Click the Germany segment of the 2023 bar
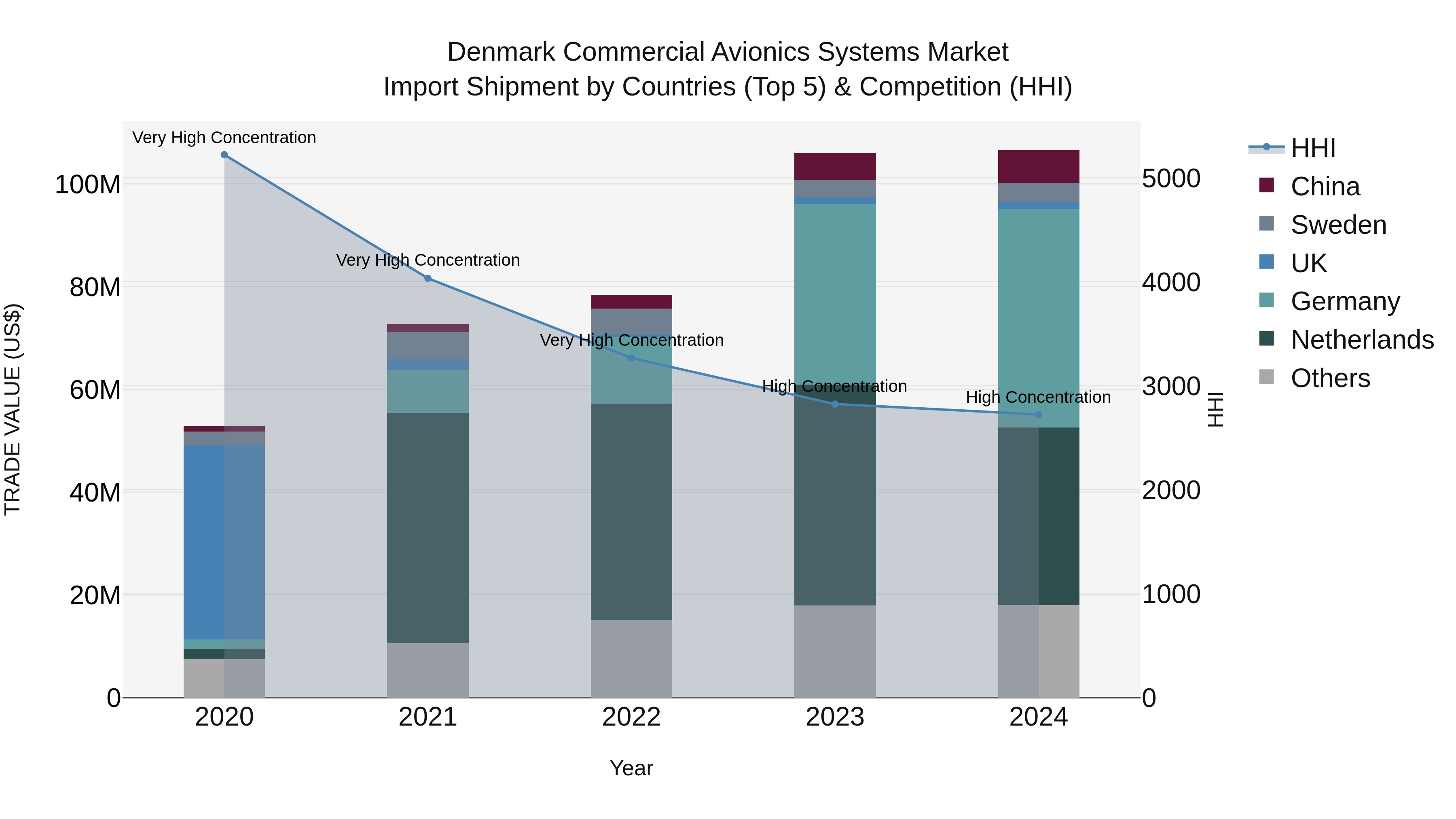The width and height of the screenshot is (1456, 819). pyautogui.click(x=835, y=294)
